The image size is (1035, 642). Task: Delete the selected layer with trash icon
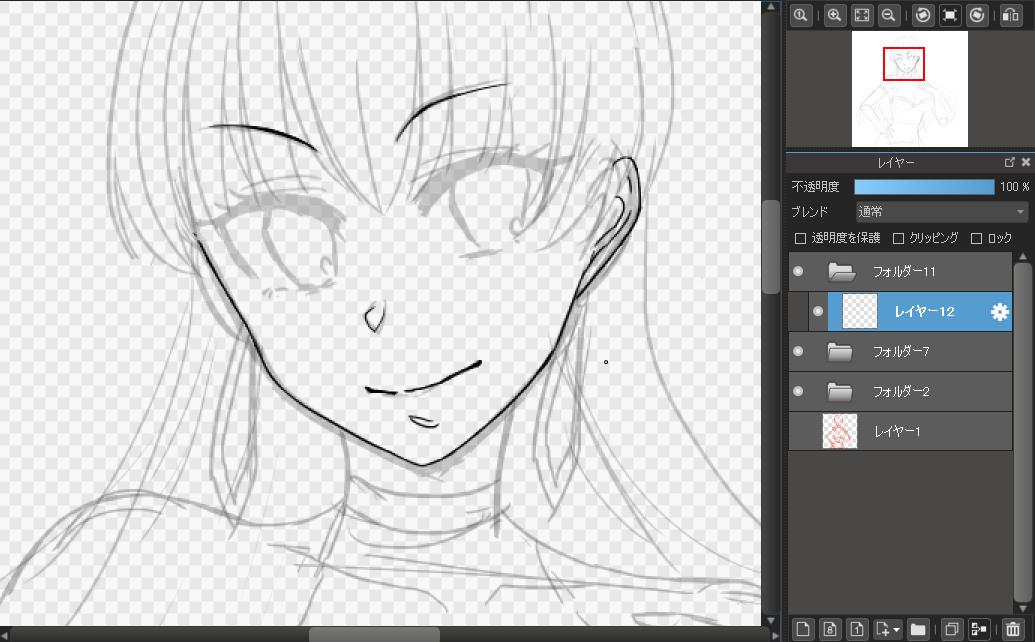coord(1014,629)
